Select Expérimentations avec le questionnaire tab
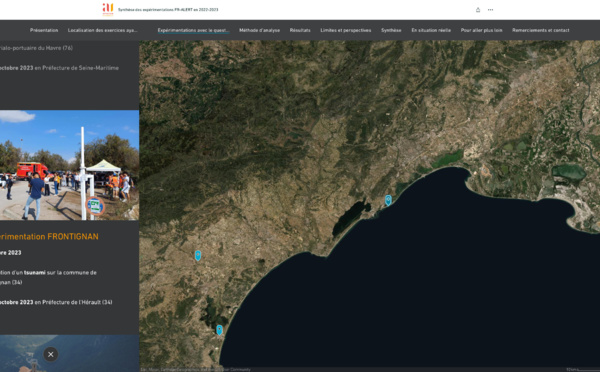Viewport: 600px width, 372px height. 193,30
